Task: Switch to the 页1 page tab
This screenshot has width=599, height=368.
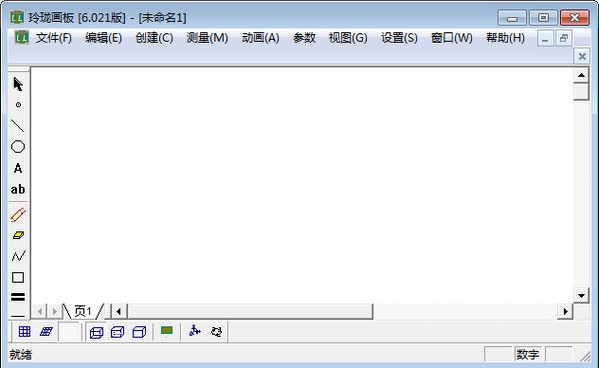Action: pos(83,311)
